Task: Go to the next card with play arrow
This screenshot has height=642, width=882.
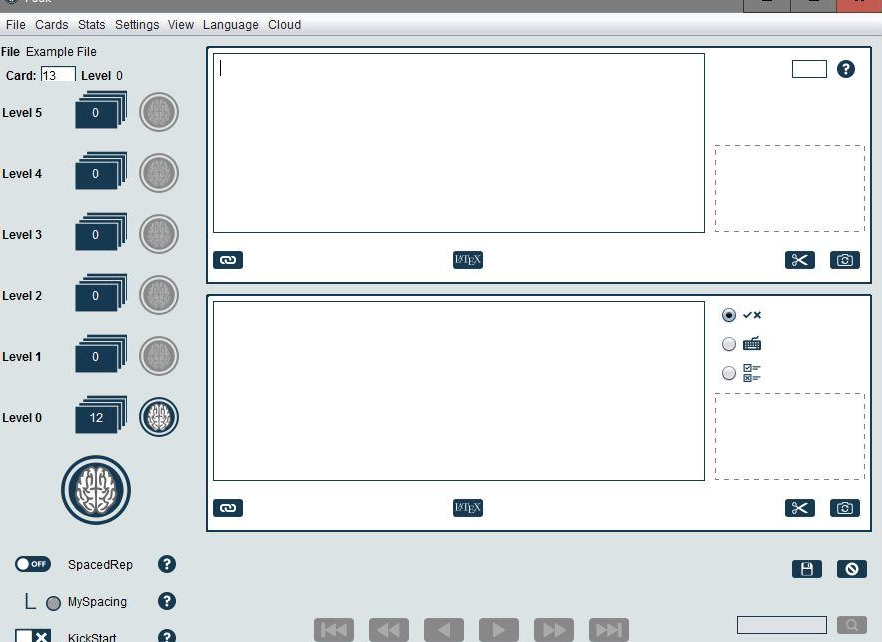Action: [498, 630]
